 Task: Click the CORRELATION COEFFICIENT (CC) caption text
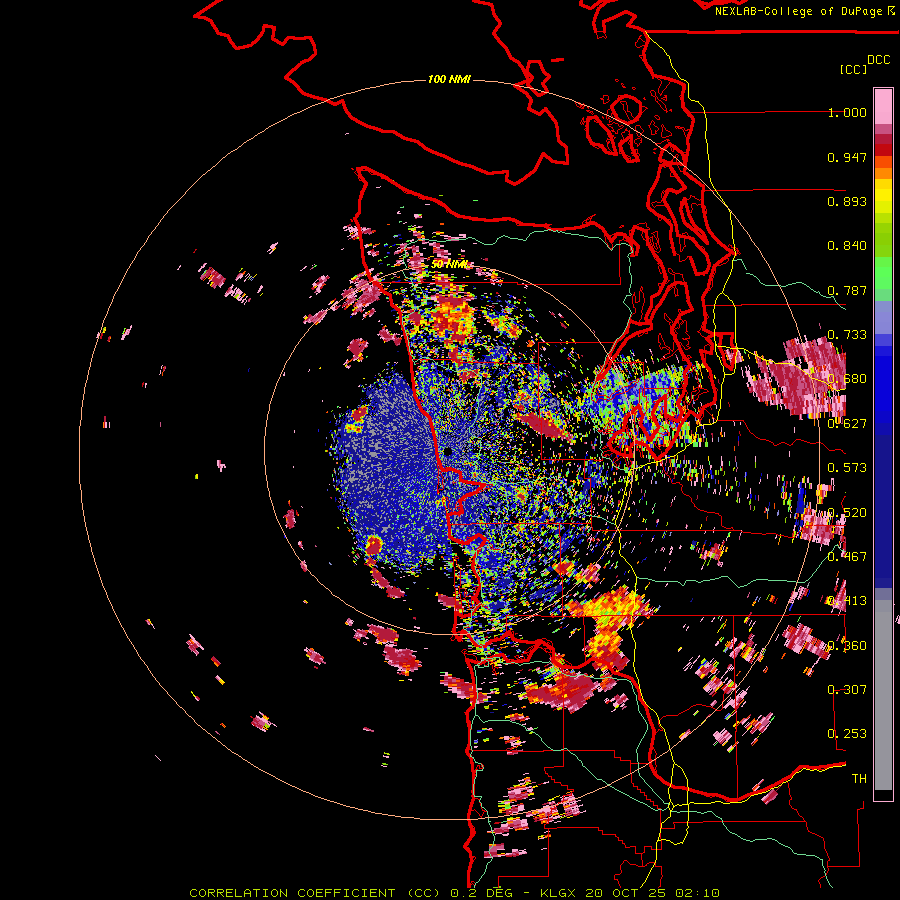[317, 893]
